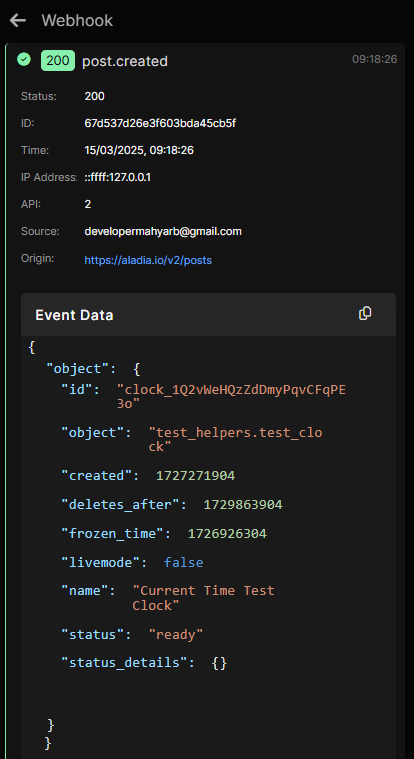Click the deletes_after value 1729863904
Image resolution: width=414 pixels, height=759 pixels.
[x=243, y=505]
